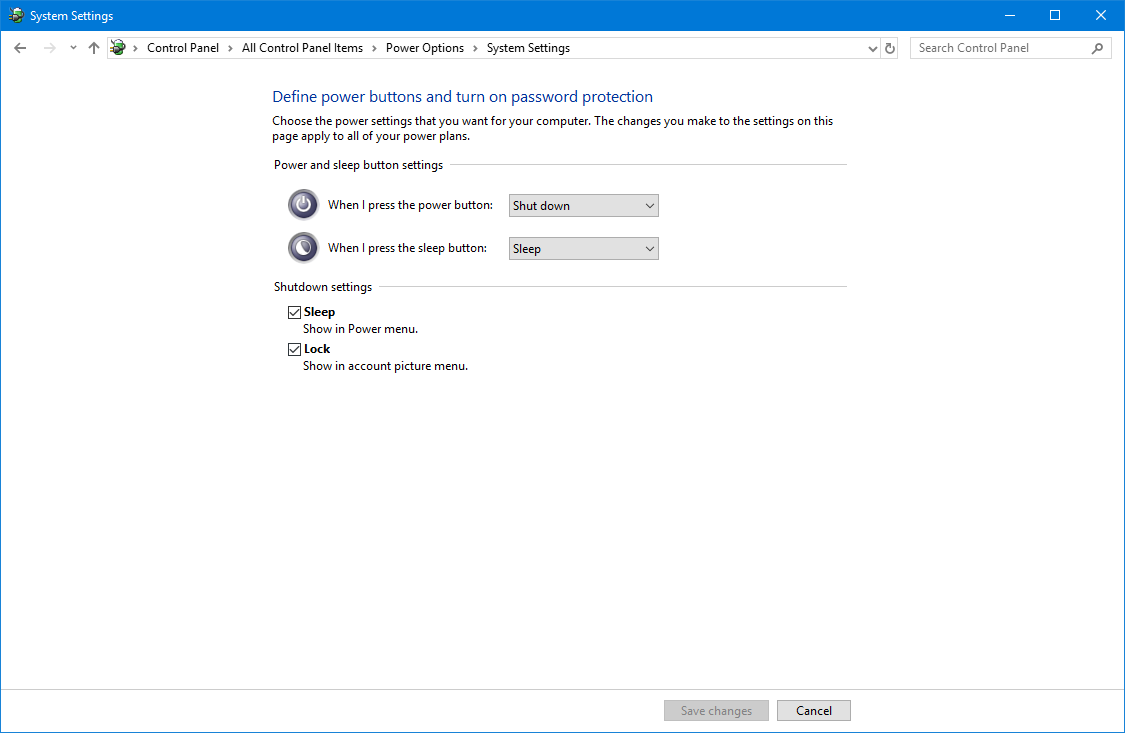Navigate to All Control Panel Items breadcrumb
The image size is (1125, 733).
click(x=302, y=48)
